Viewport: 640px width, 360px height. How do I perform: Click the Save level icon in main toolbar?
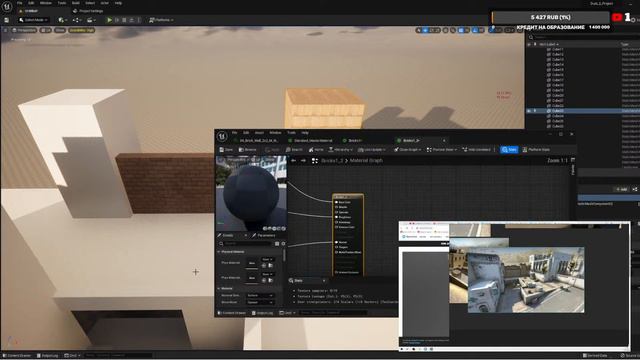tap(7, 20)
